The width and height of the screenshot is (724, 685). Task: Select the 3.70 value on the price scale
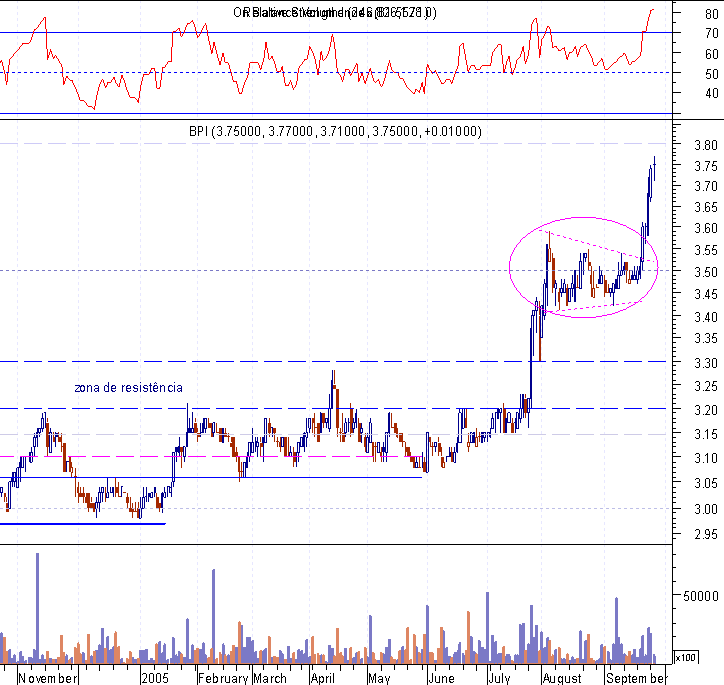(x=706, y=186)
